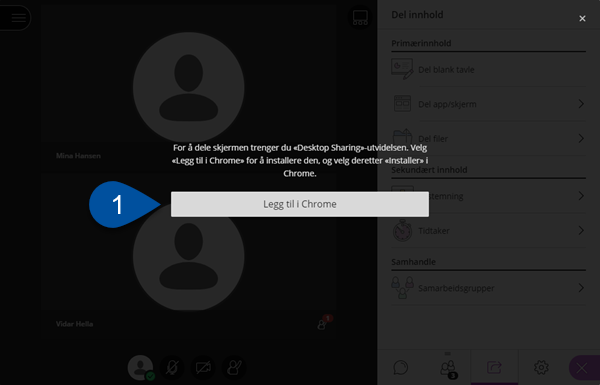Image resolution: width=600 pixels, height=385 pixels.
Task: Click the share files folder icon
Action: coord(402,137)
